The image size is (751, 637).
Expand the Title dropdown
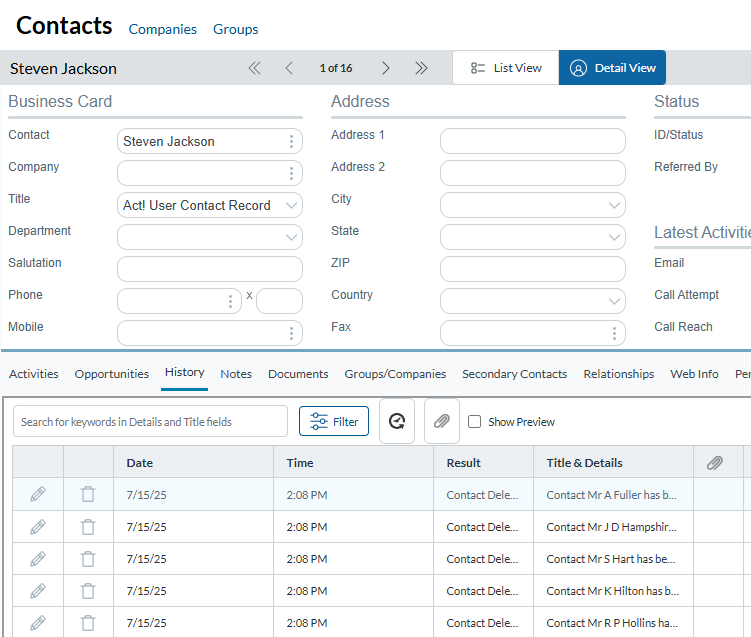[291, 205]
